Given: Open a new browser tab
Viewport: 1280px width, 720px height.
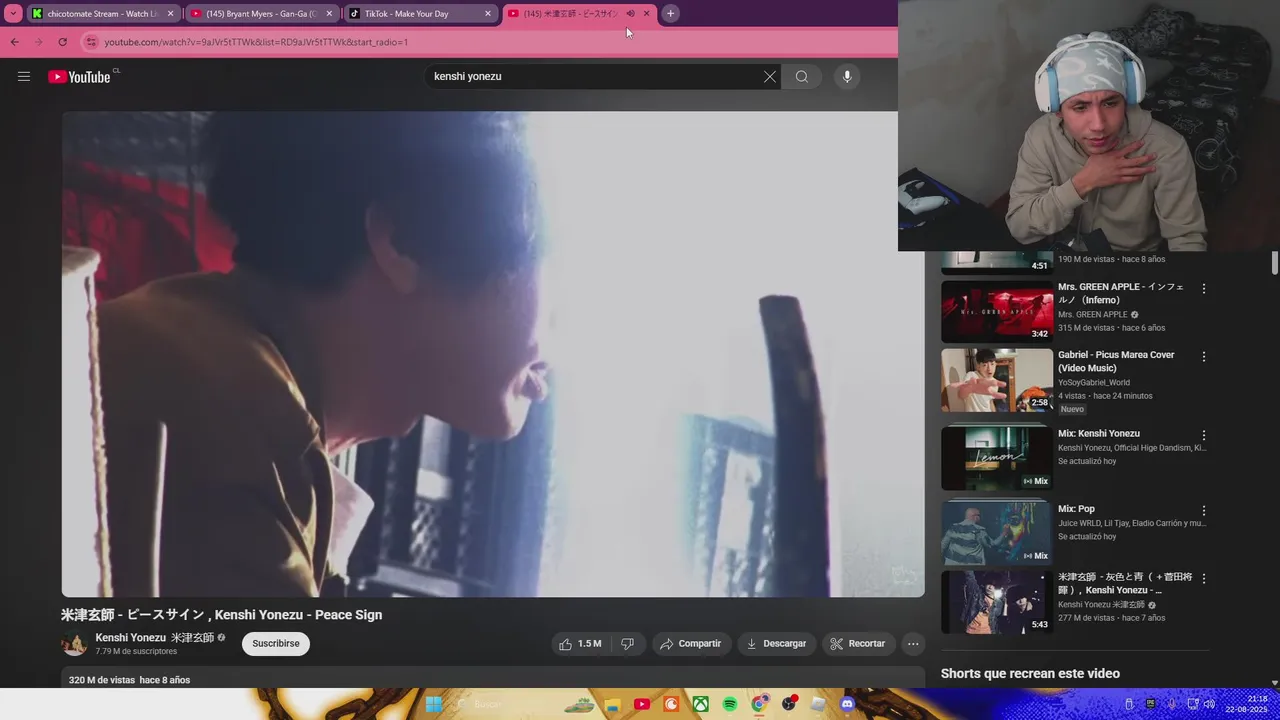Looking at the screenshot, I should tap(670, 14).
